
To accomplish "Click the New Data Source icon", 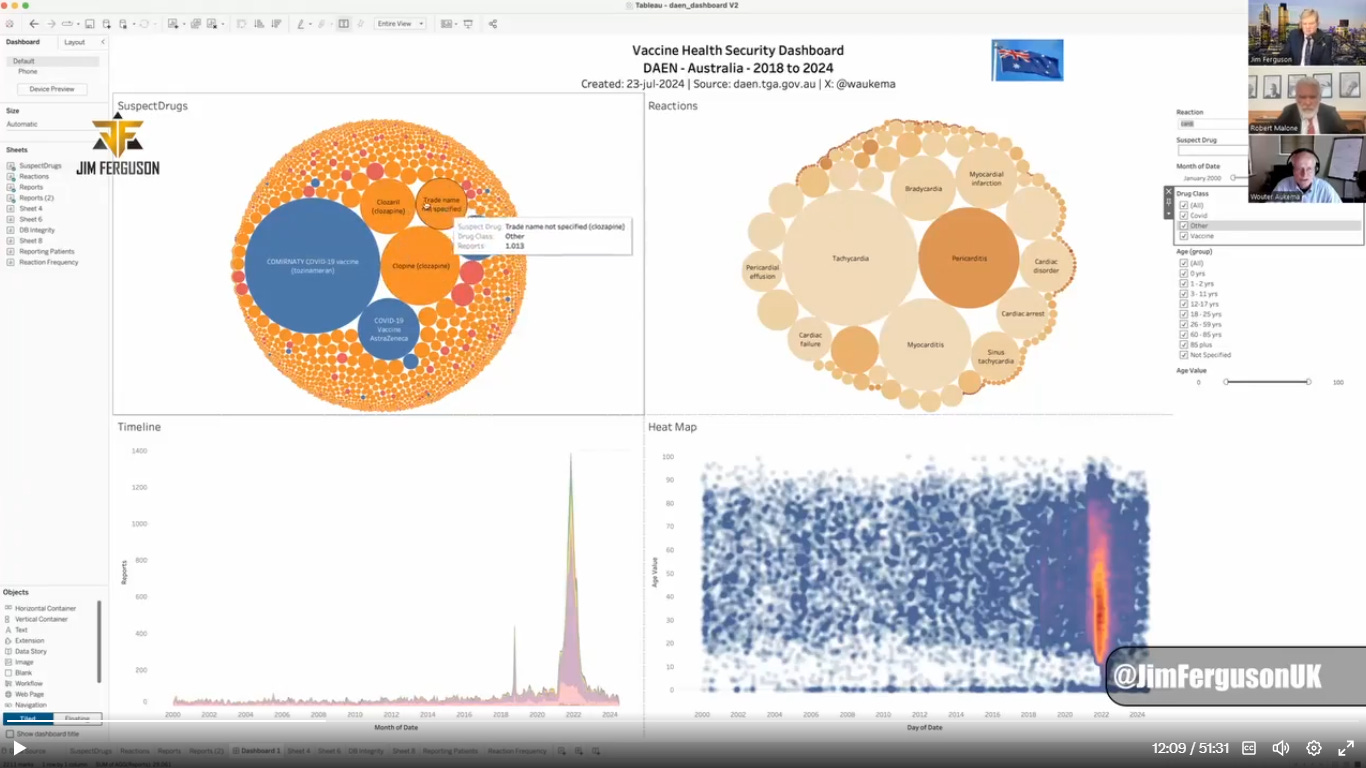I will [x=106, y=23].
